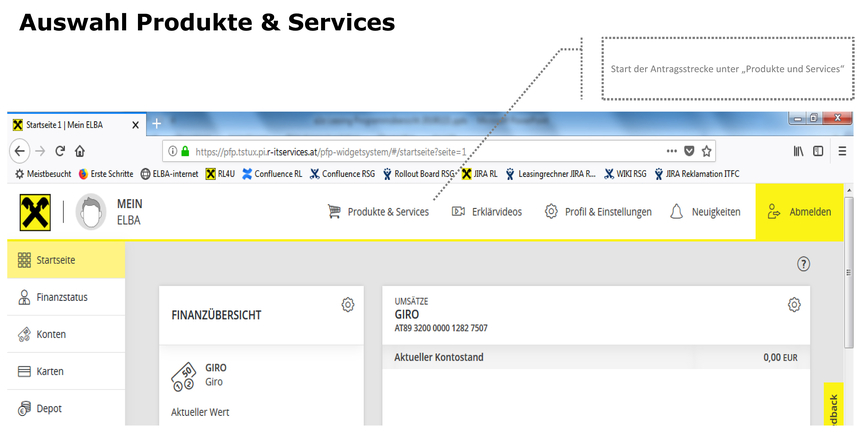Bookmark this page with star icon
This screenshot has width=860, height=447.
(707, 151)
